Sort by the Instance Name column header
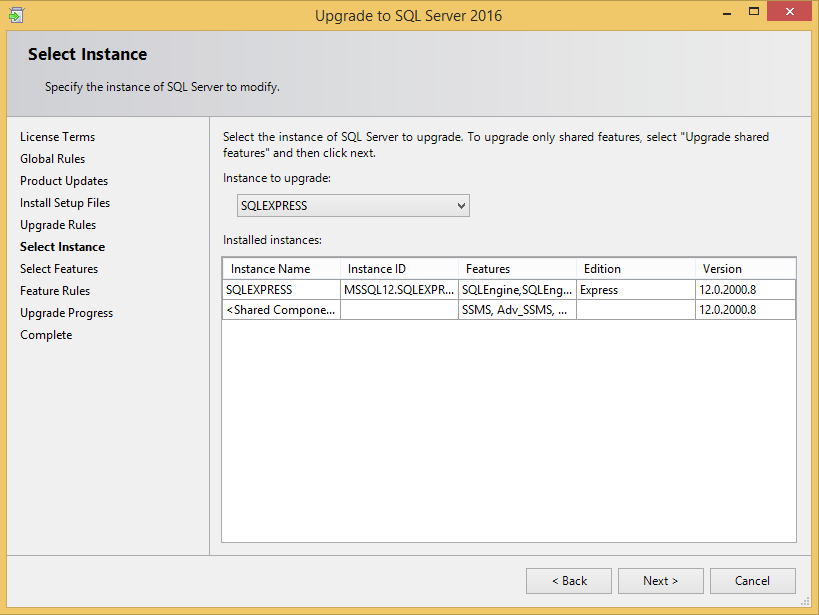The width and height of the screenshot is (819, 615). (282, 269)
